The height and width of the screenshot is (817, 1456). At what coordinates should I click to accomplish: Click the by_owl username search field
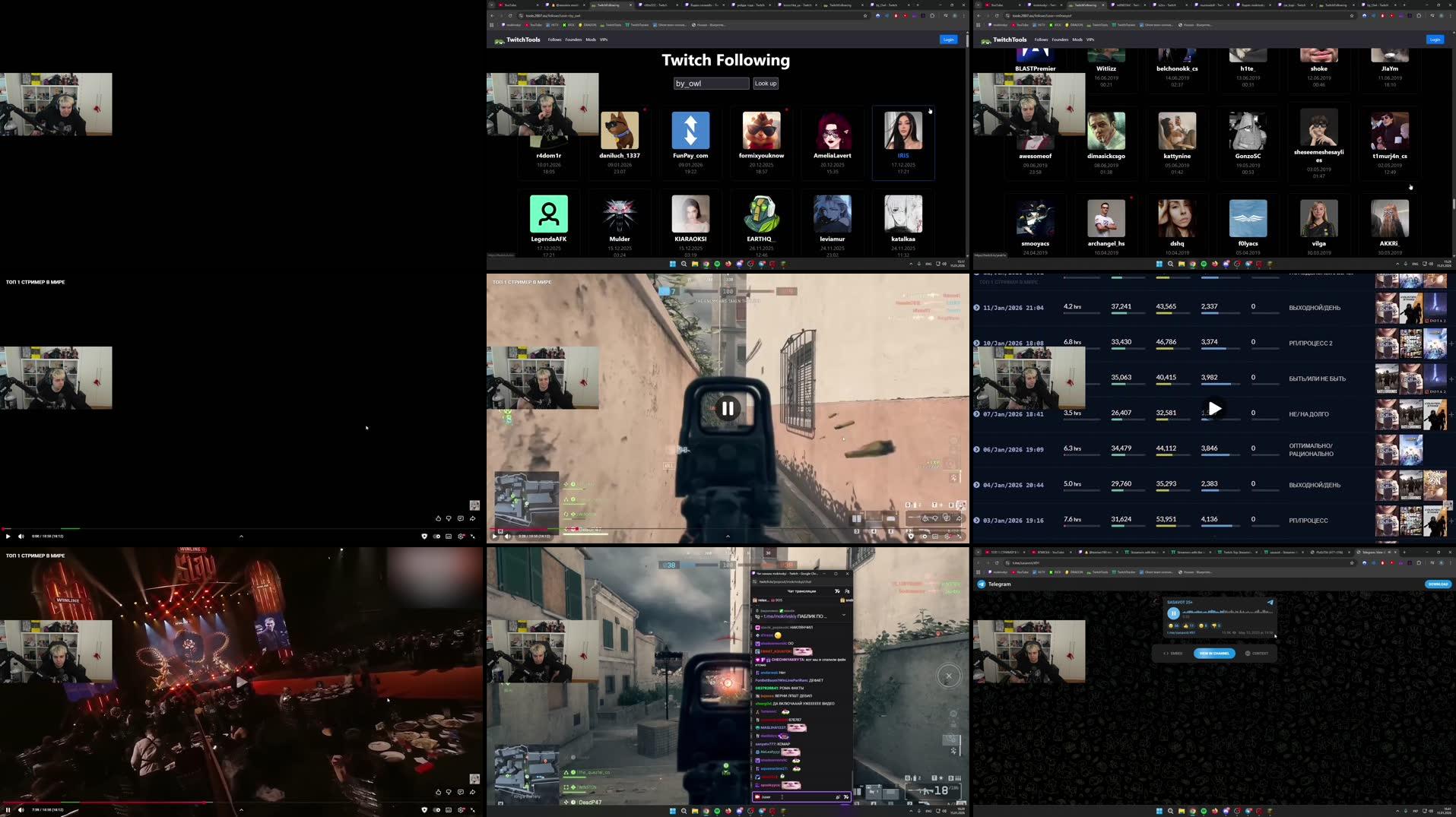point(711,84)
